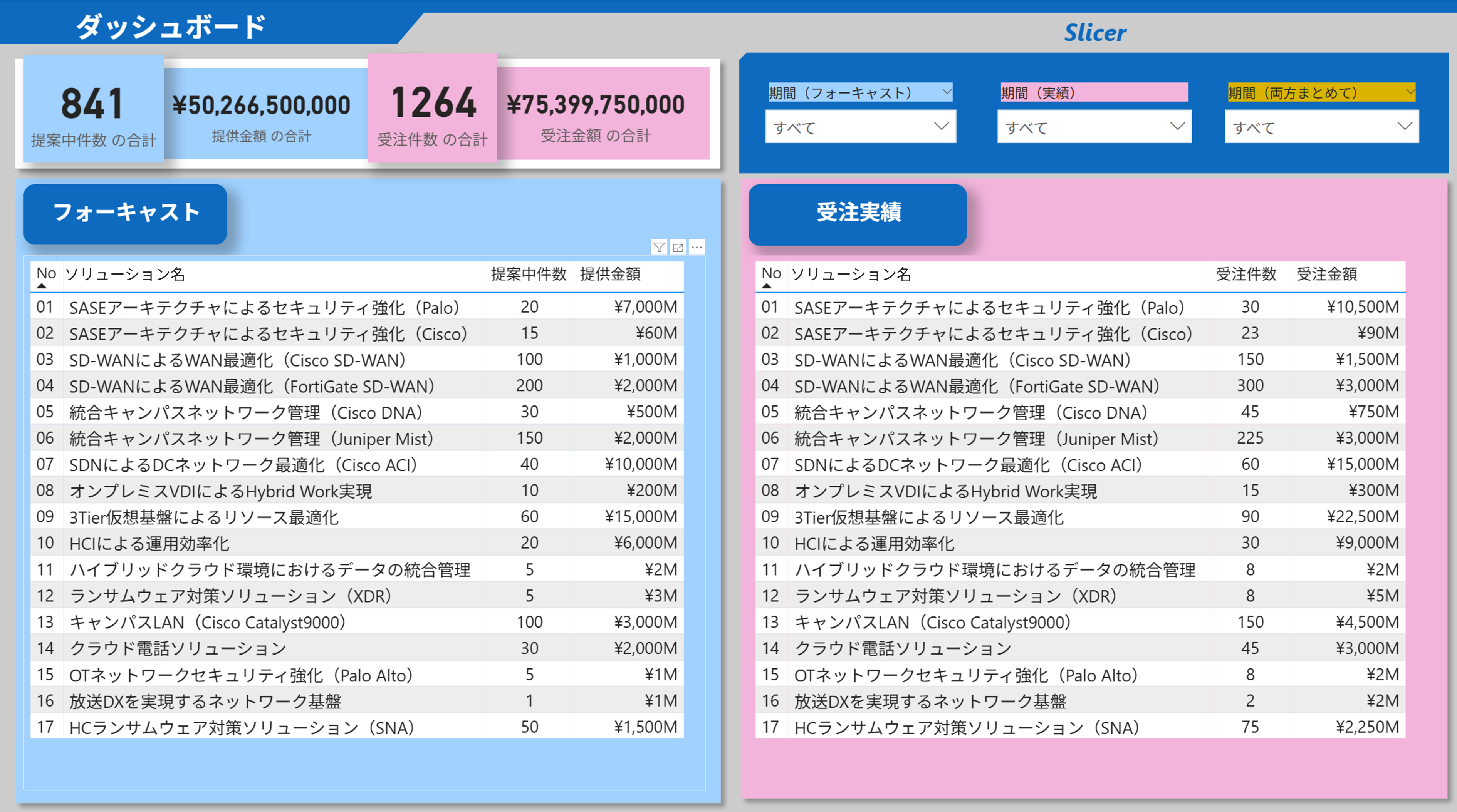Open more options ellipsis on Forecast table
The image size is (1457, 812).
click(697, 247)
